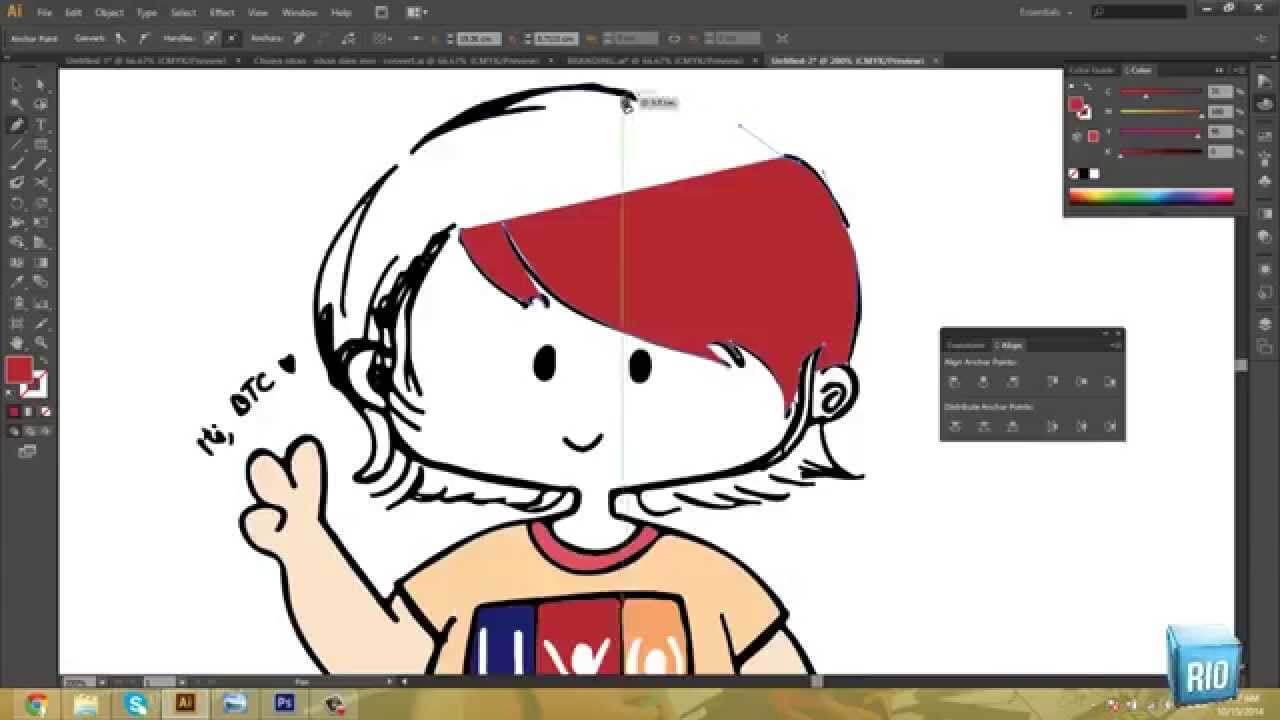Screen dimensions: 1280x720
Task: Select the Hand tool
Action: point(17,342)
